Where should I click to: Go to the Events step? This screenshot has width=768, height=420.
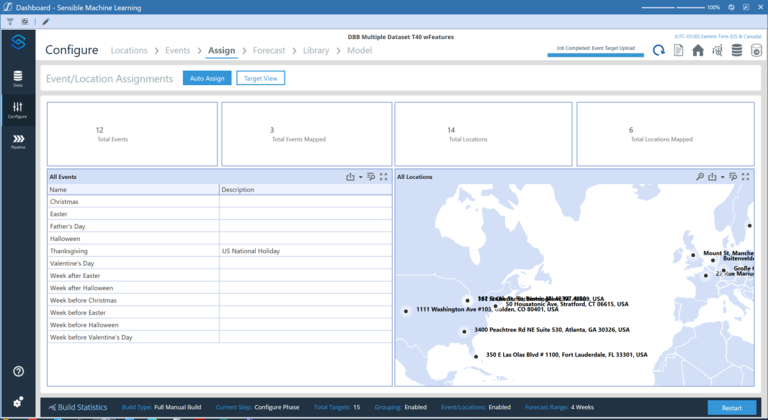point(177,50)
